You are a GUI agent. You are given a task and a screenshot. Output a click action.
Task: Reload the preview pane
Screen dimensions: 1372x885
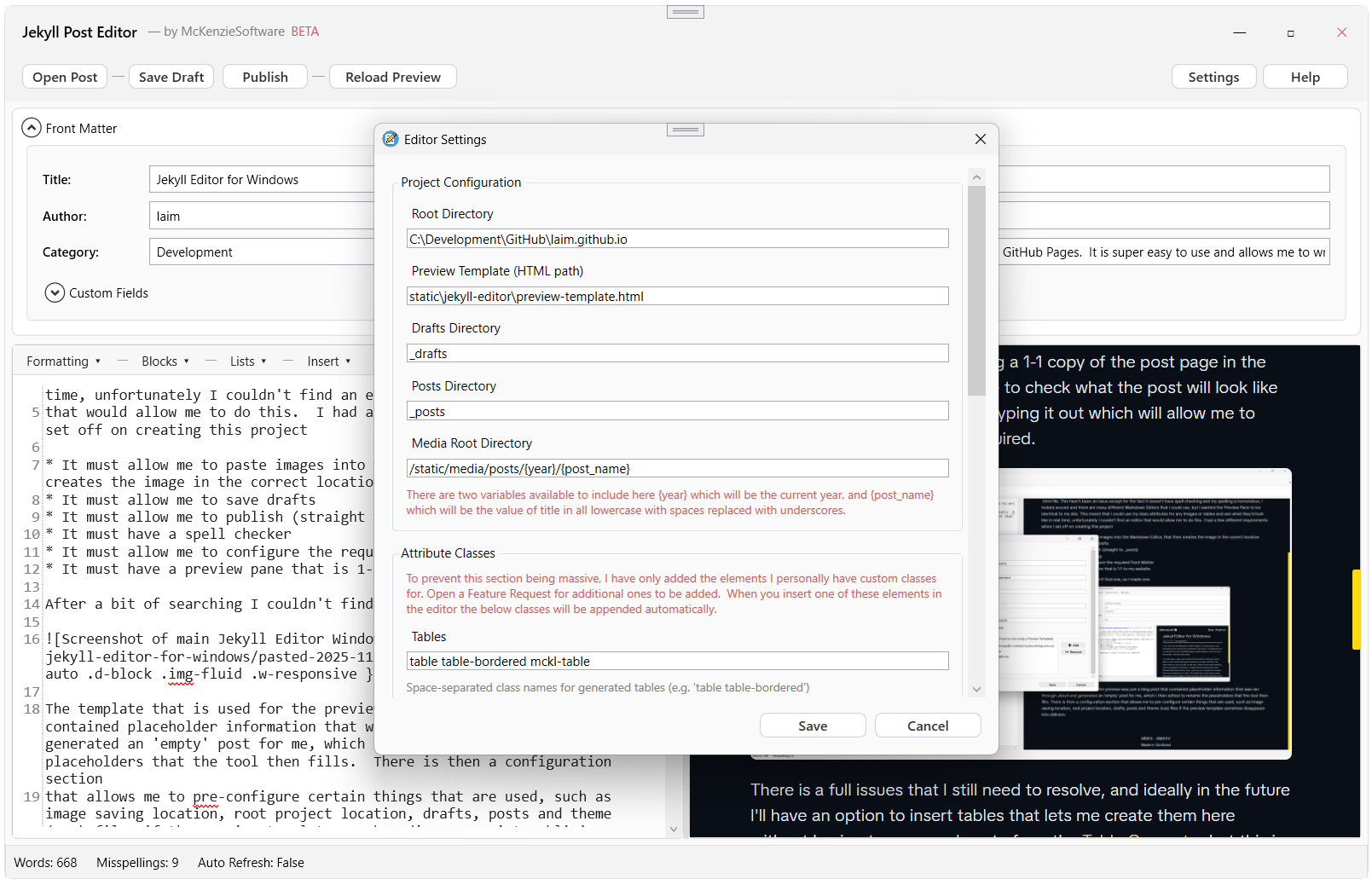point(392,76)
